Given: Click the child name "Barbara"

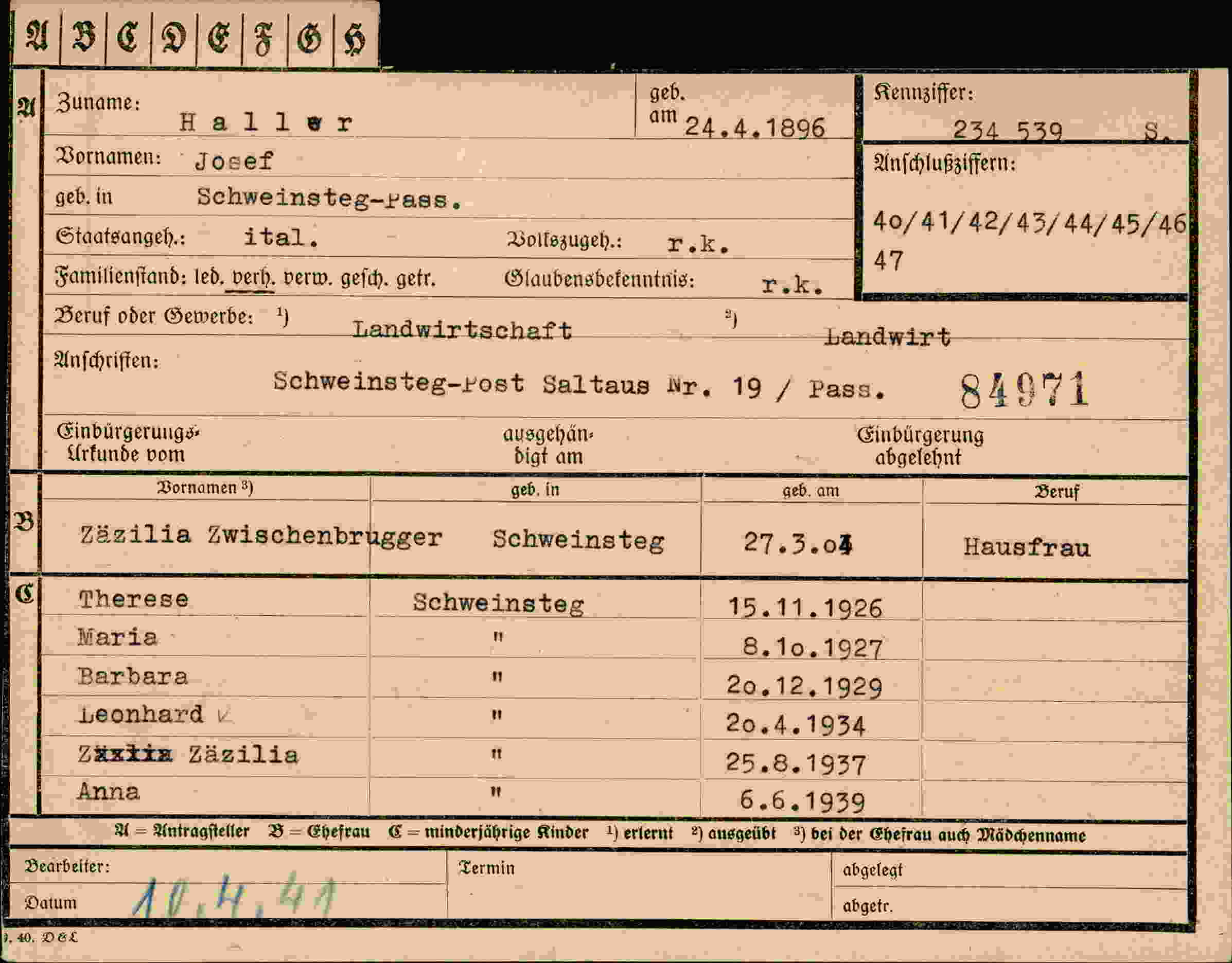Looking at the screenshot, I should (x=133, y=676).
